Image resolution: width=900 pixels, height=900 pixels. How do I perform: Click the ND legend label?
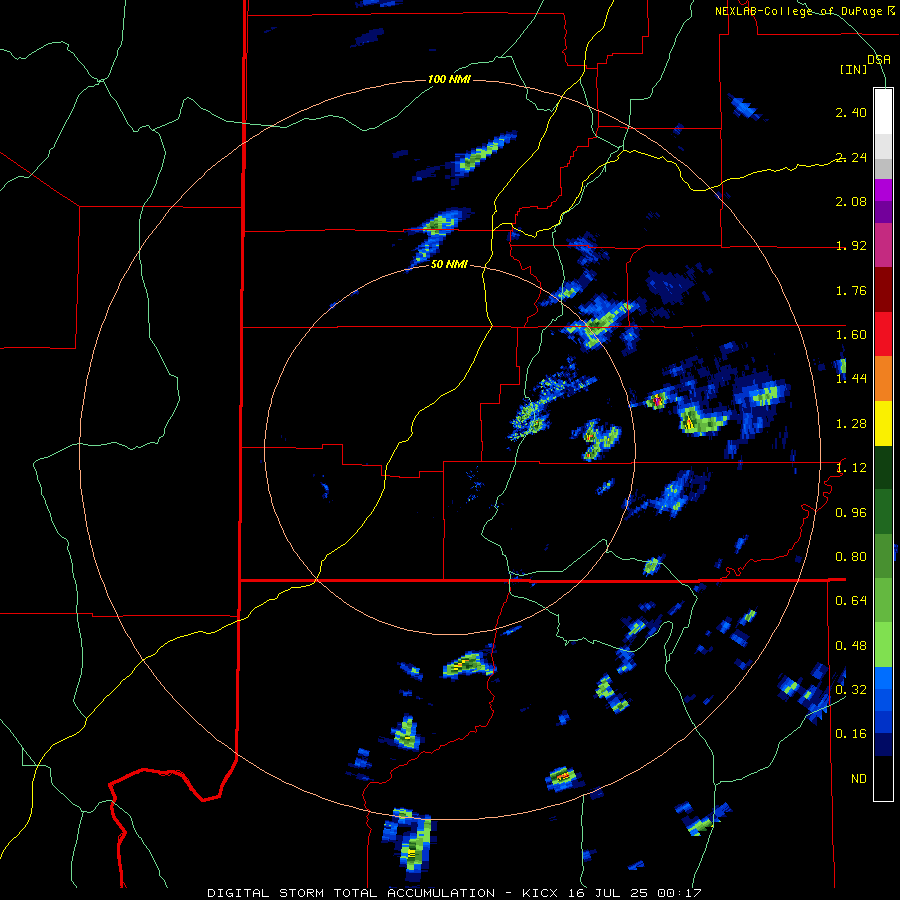click(859, 779)
